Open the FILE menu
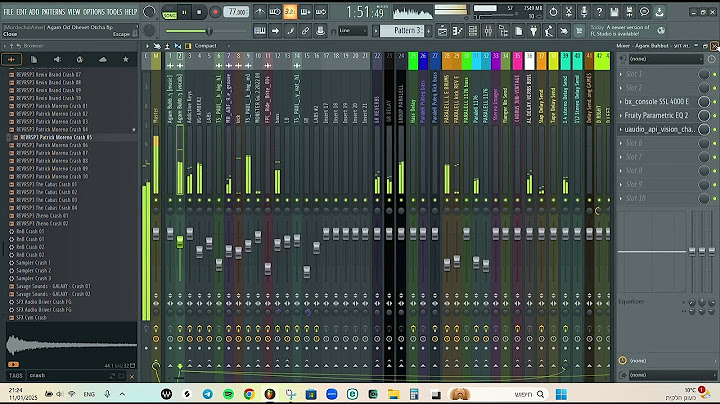The height and width of the screenshot is (404, 720). coord(9,12)
